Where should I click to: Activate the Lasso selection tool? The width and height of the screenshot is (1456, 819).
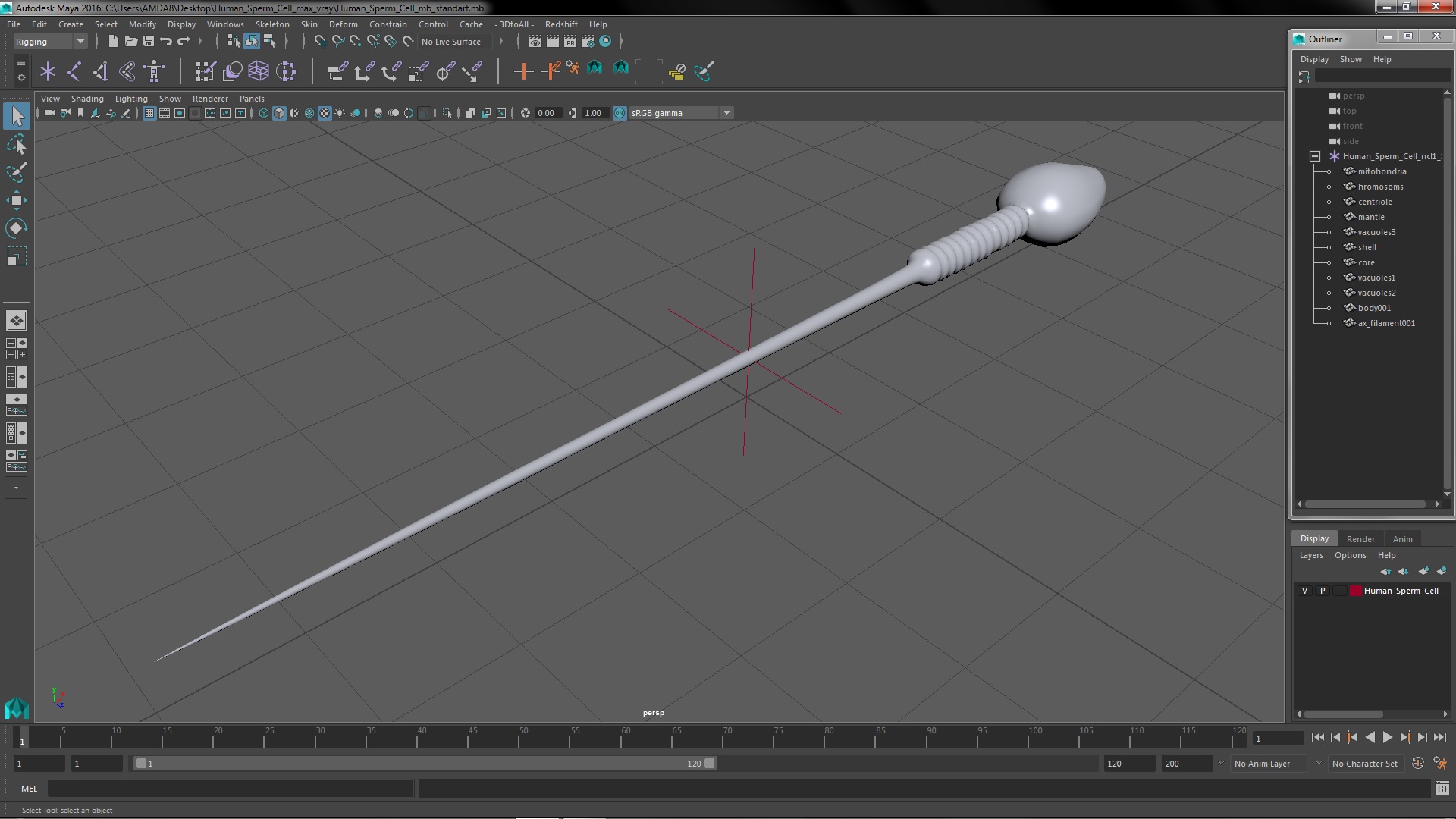coord(16,144)
